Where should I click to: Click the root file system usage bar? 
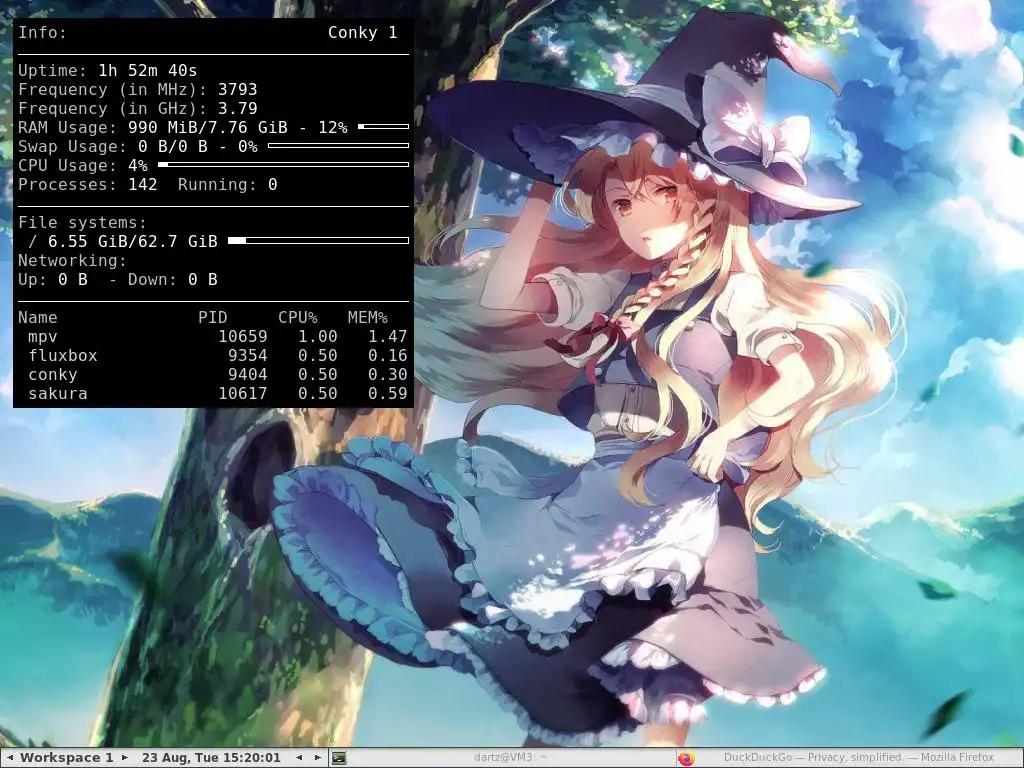coord(318,241)
